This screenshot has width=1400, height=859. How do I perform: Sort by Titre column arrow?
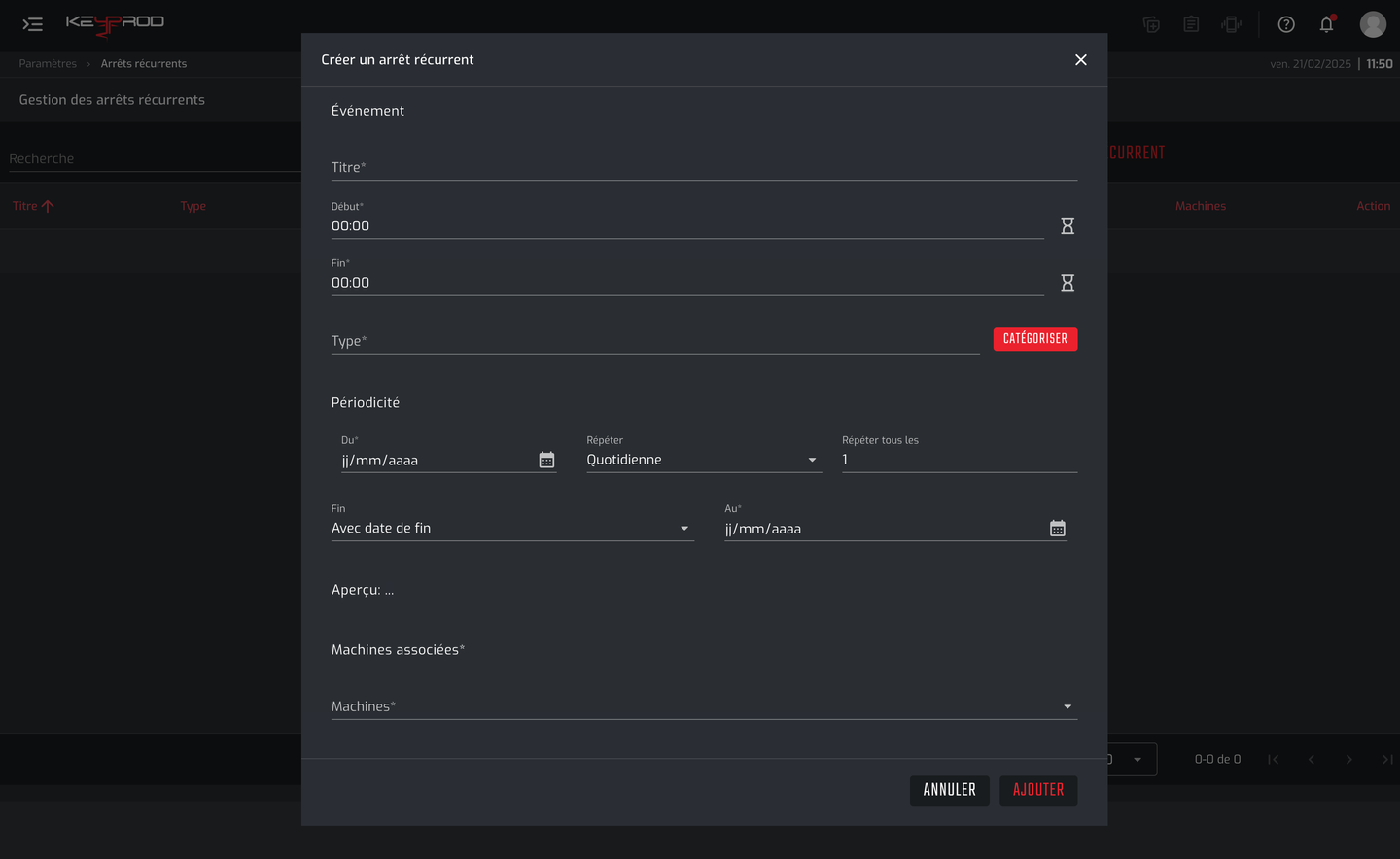[x=48, y=206]
